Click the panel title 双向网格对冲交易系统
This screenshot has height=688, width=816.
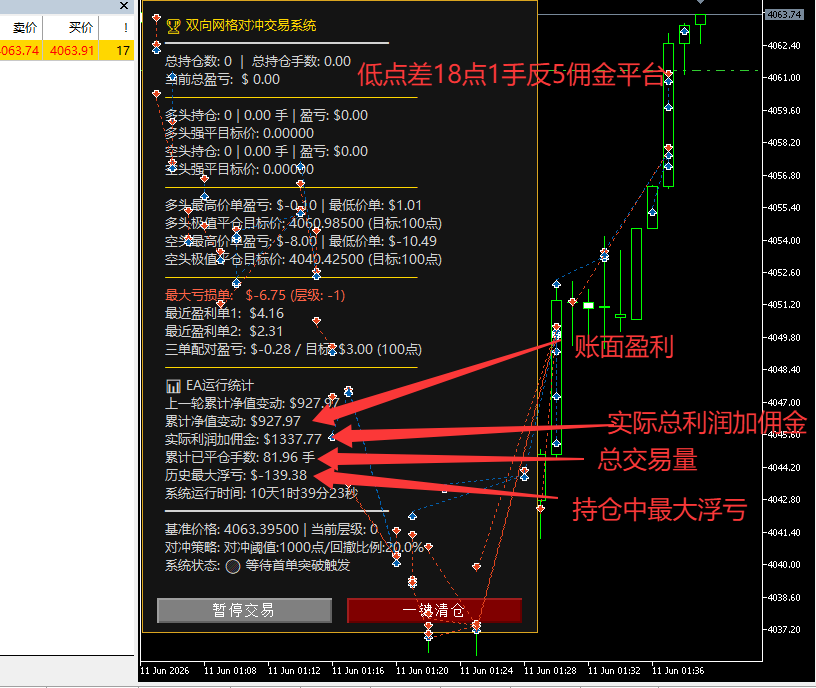251,26
